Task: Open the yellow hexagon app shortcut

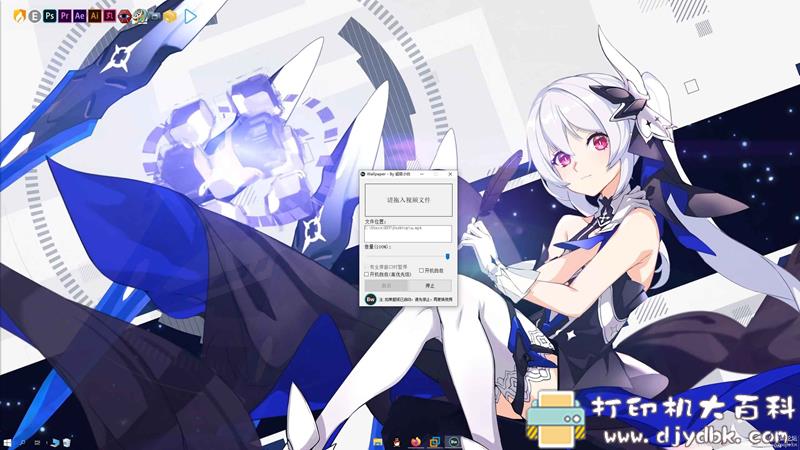Action: [170, 16]
